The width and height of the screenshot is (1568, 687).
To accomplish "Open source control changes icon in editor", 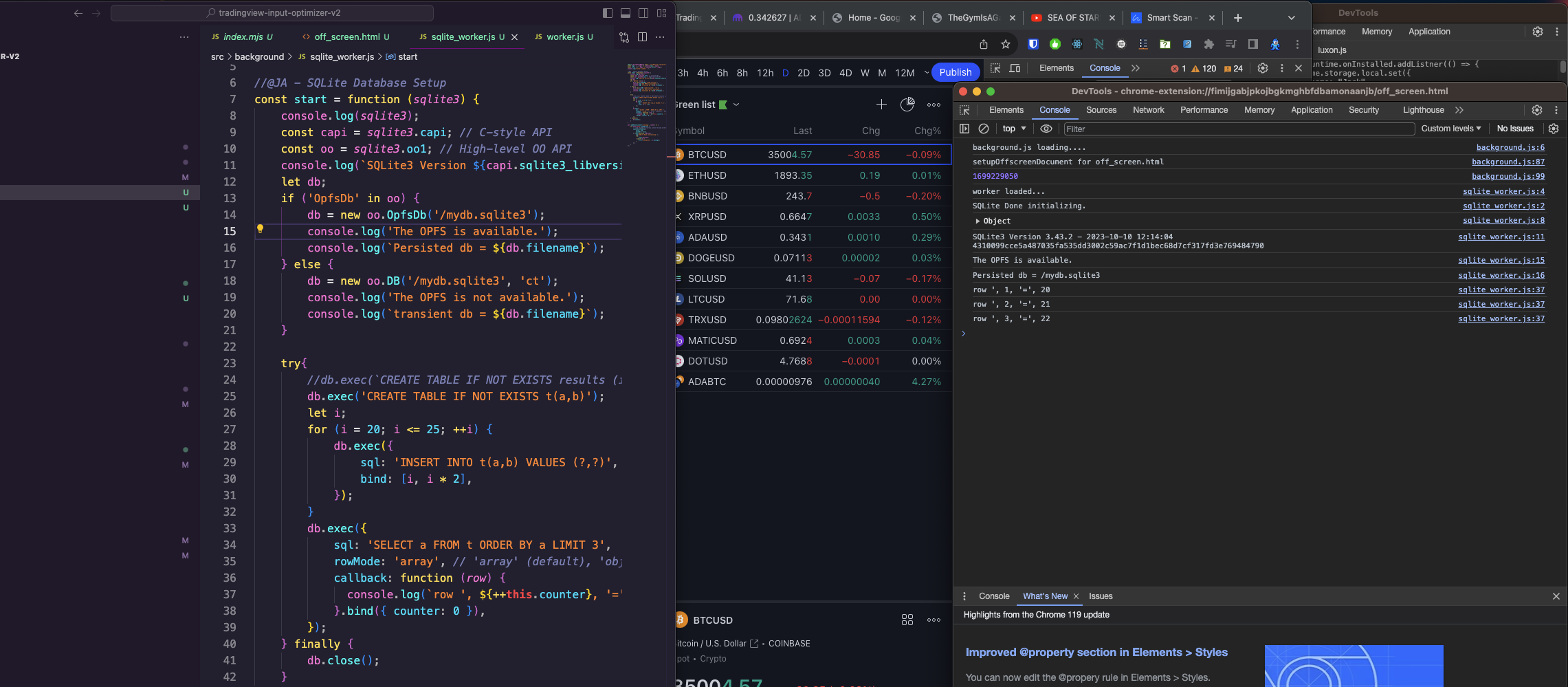I will pyautogui.click(x=624, y=37).
